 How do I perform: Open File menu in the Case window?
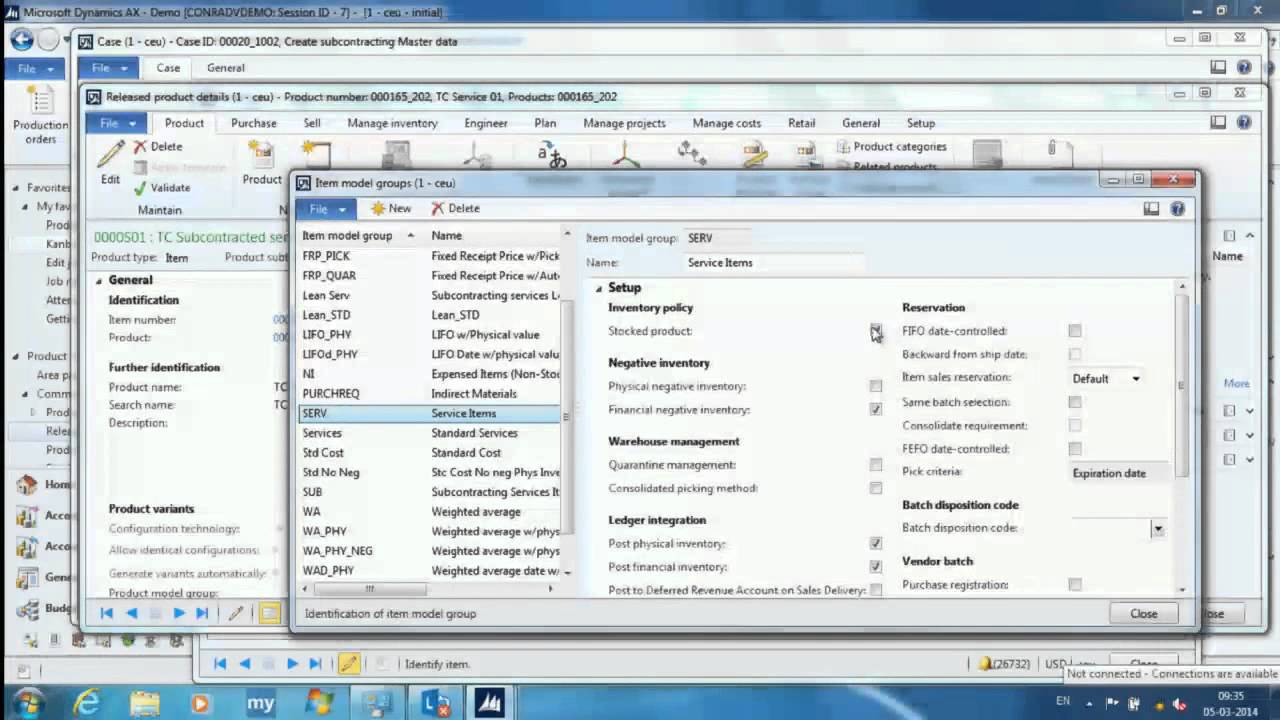[x=106, y=67]
